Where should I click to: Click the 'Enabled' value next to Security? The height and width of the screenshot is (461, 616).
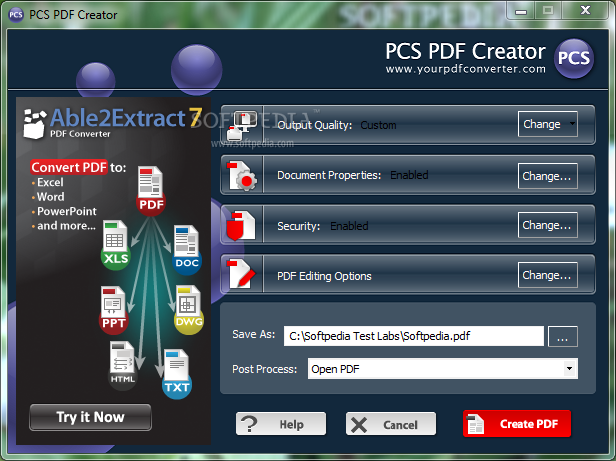(349, 226)
